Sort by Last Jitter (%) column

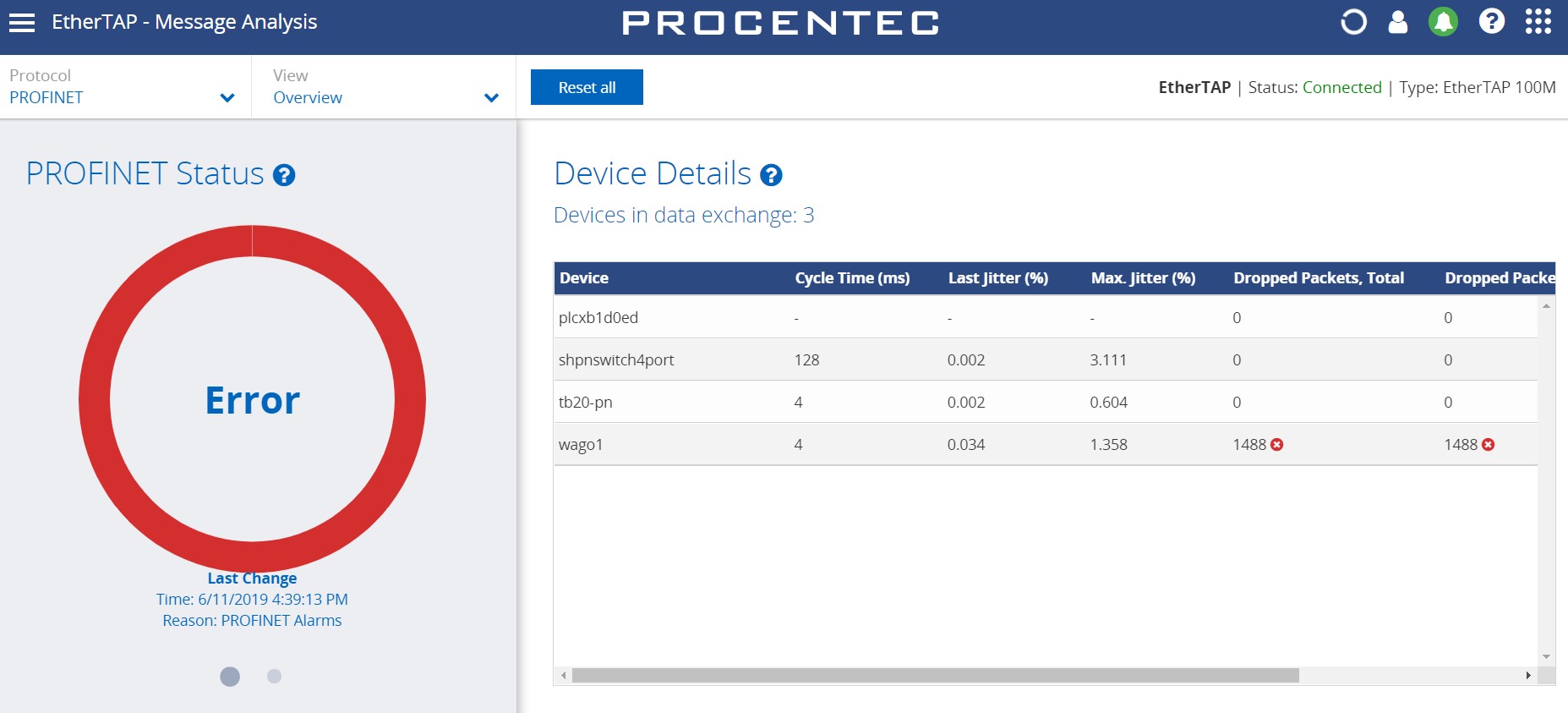[998, 278]
